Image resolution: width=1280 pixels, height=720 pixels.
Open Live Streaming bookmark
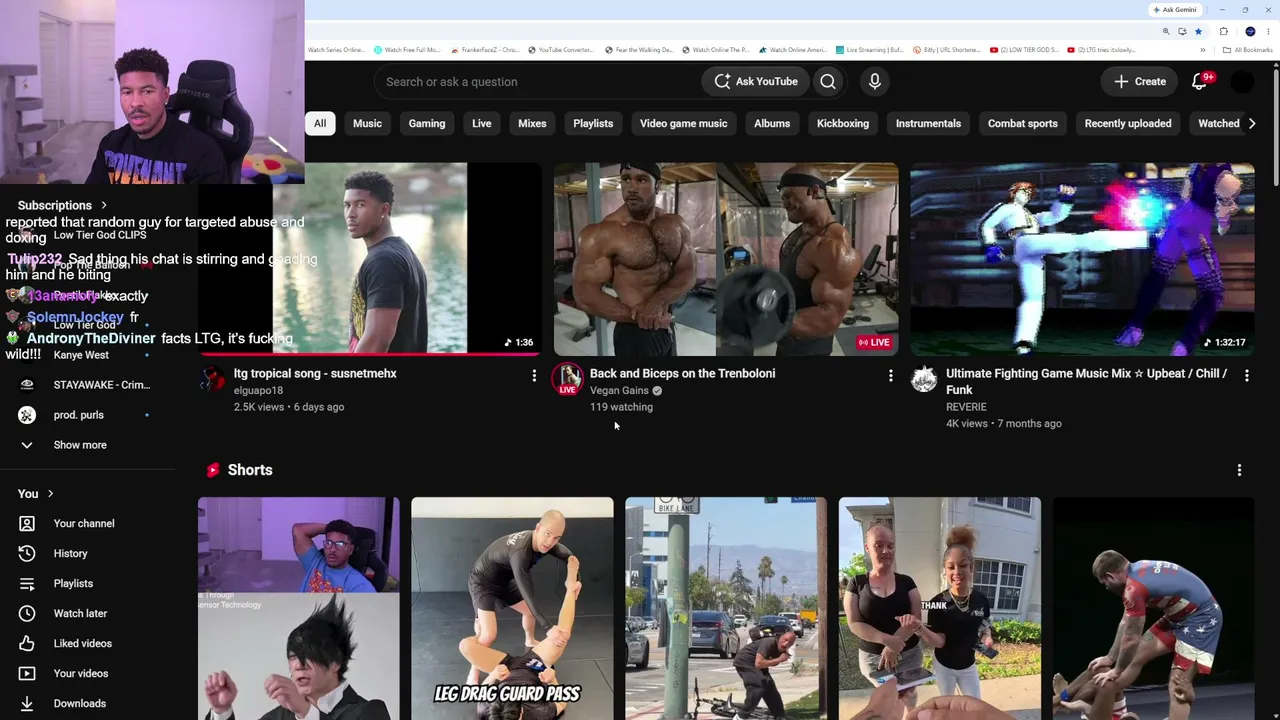click(869, 50)
